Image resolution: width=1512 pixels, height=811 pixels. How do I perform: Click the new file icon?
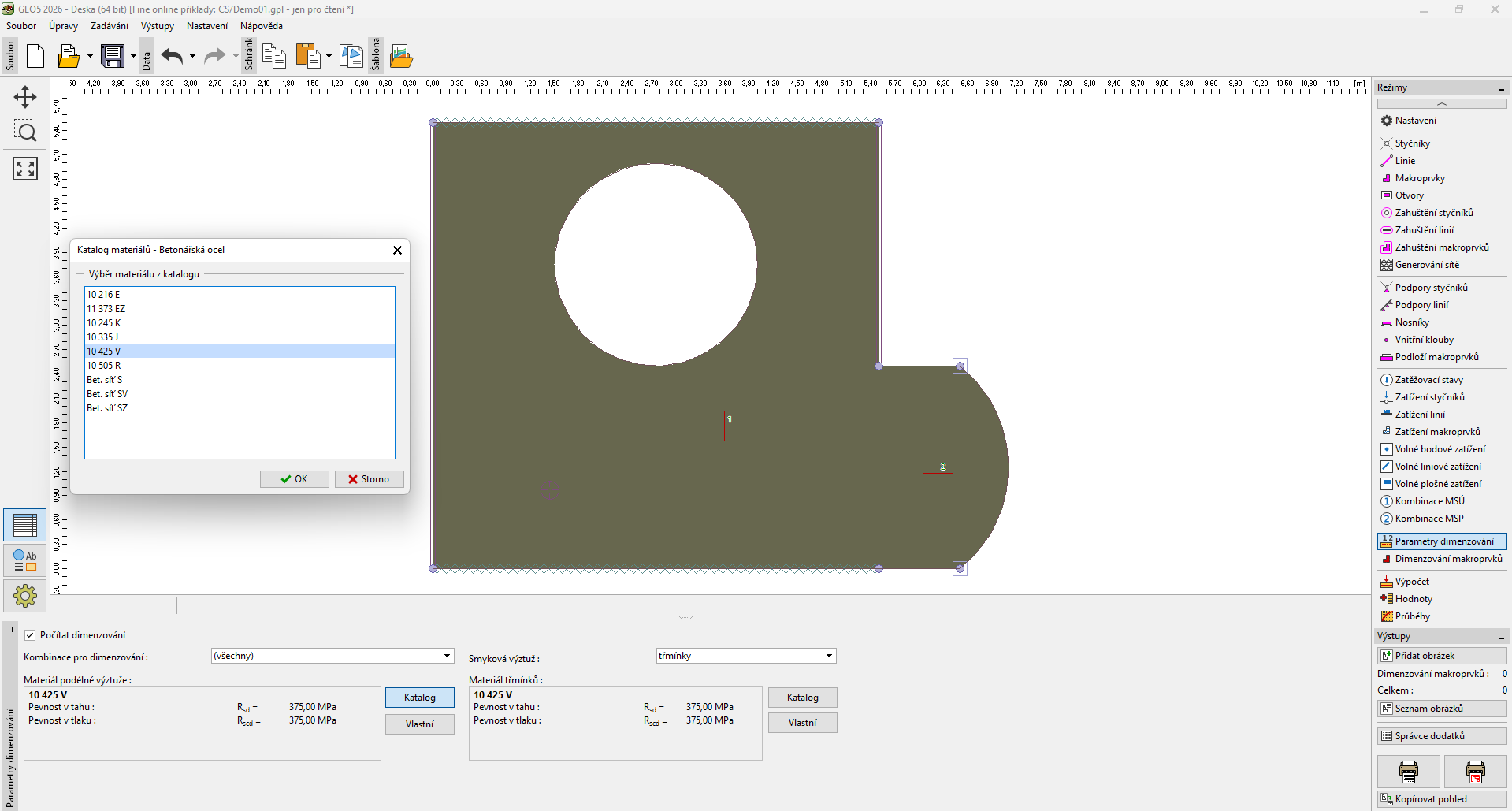point(35,56)
